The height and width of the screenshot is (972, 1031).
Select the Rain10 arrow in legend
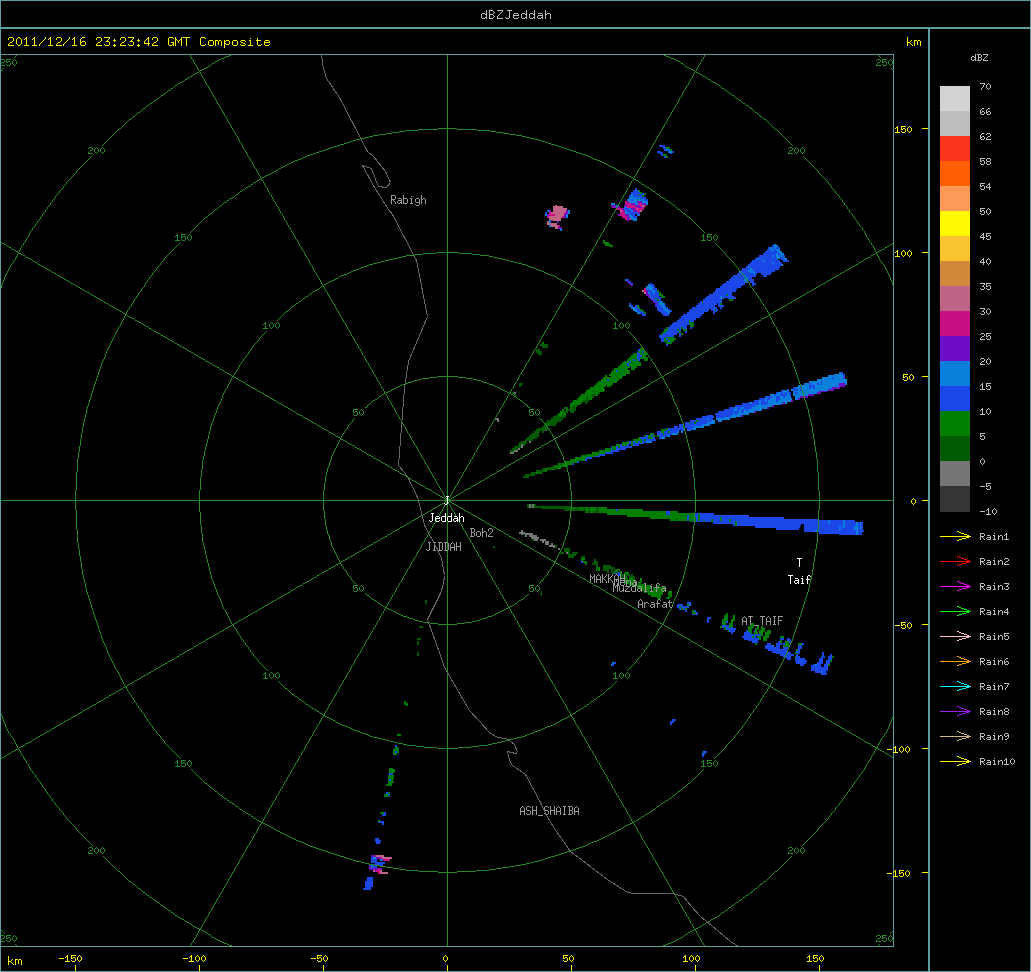pos(955,762)
